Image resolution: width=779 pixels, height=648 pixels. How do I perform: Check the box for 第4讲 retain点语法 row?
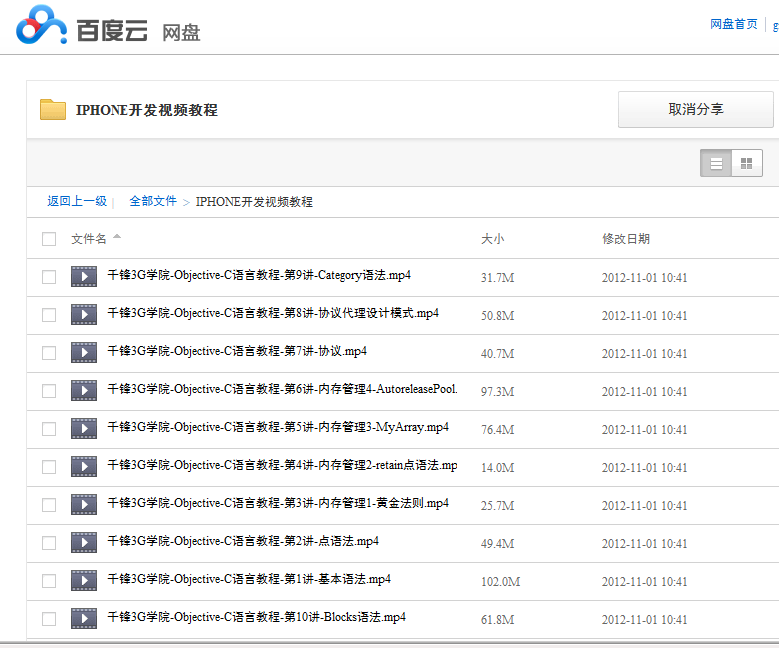click(x=49, y=467)
